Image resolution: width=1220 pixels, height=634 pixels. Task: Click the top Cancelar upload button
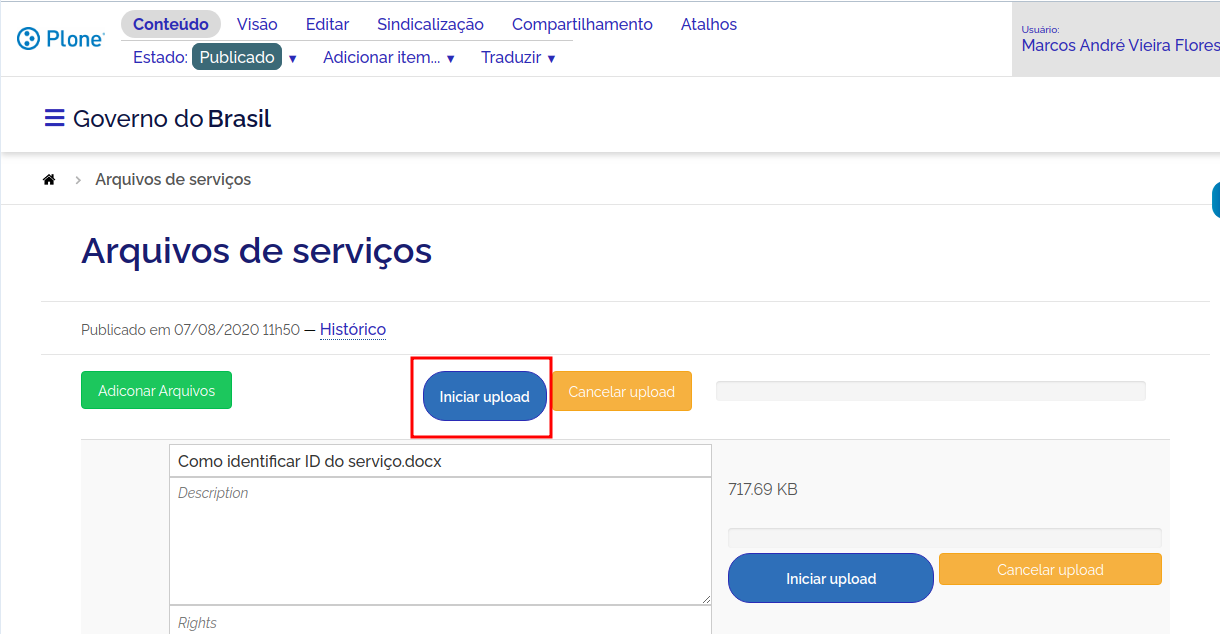[x=621, y=391]
